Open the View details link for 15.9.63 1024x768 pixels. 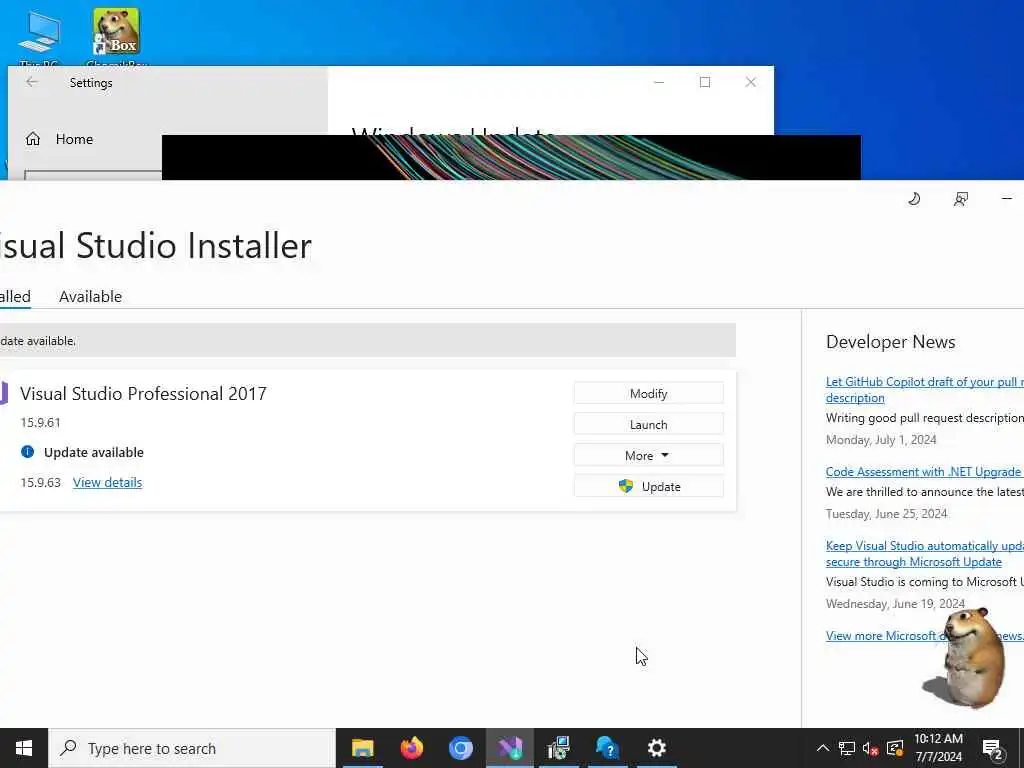click(x=107, y=483)
